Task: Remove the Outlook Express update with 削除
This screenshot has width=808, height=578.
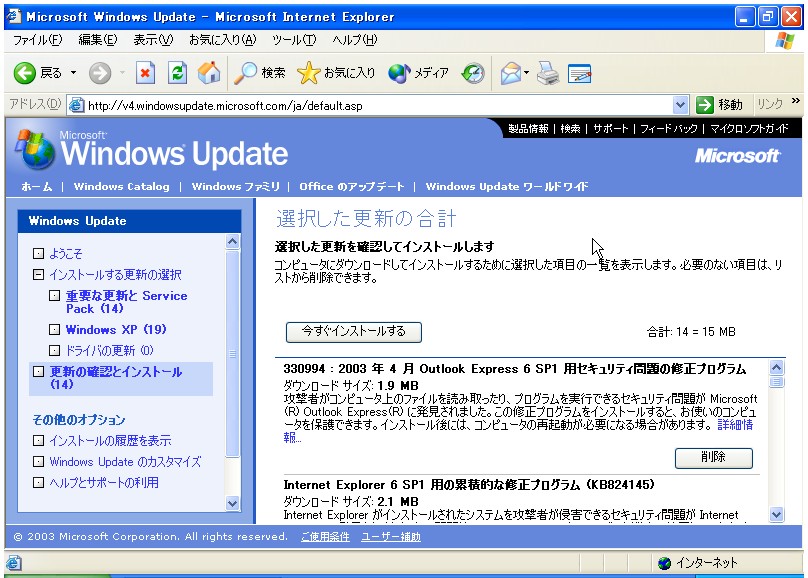Action: pyautogui.click(x=714, y=458)
